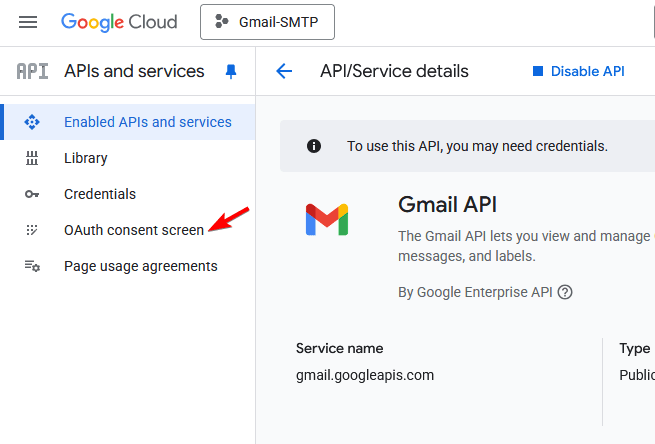Click the API logo icon

pyautogui.click(x=32, y=71)
